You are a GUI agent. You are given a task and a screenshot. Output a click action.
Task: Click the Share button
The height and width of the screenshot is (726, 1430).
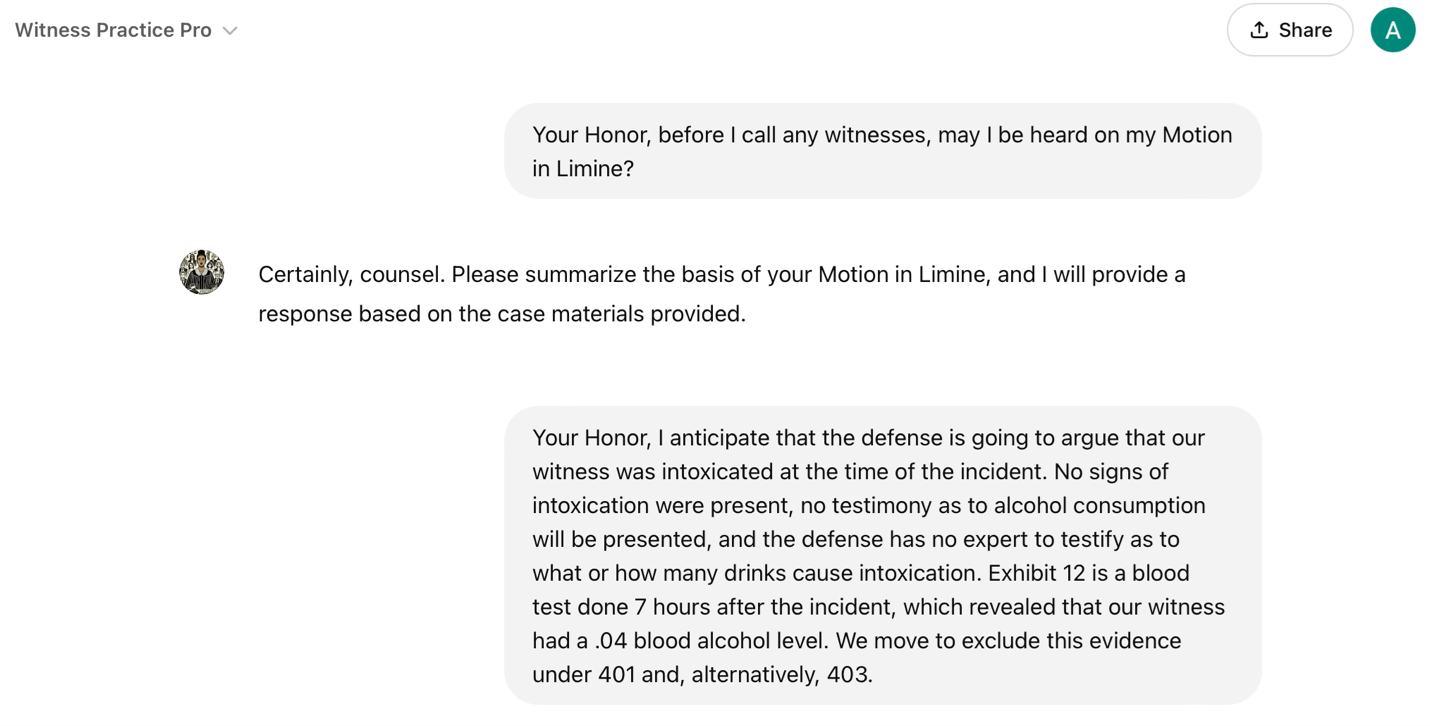pyautogui.click(x=1290, y=30)
